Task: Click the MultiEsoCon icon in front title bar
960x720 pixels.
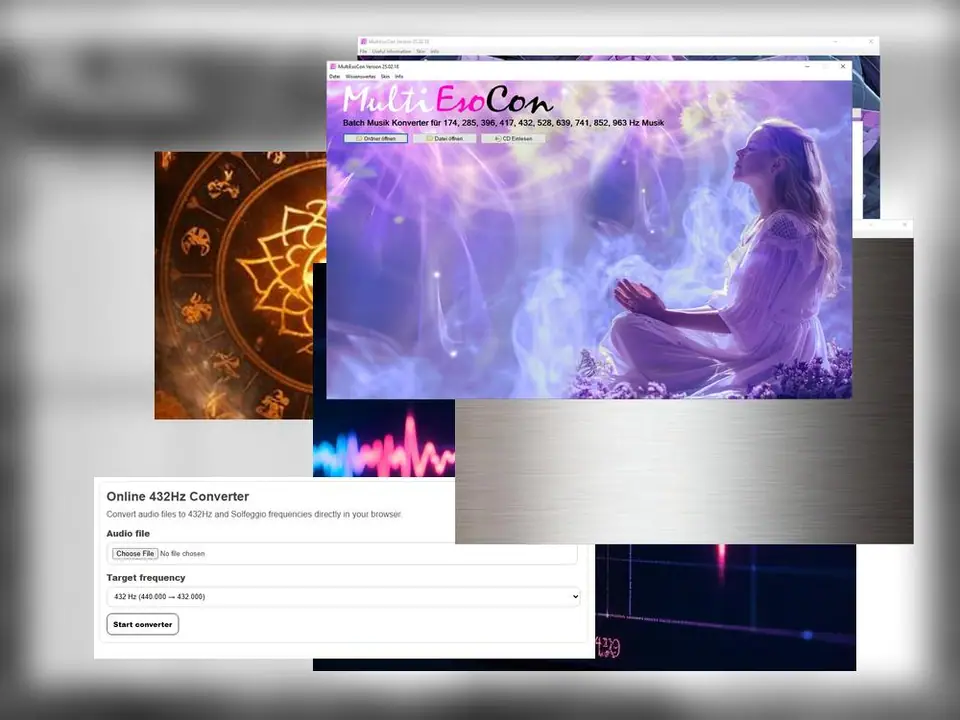Action: click(x=333, y=66)
